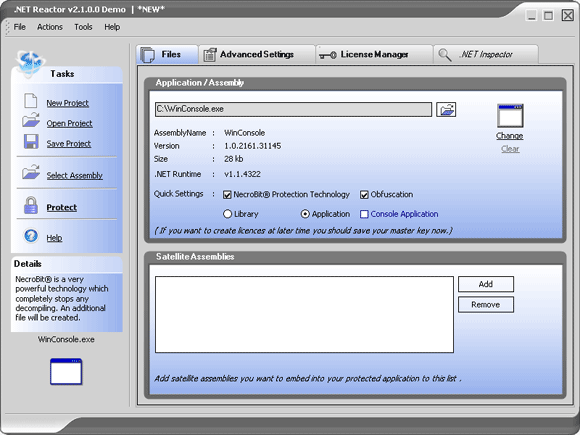Screen dimensions: 580x435
Task: Click the Select Assembly folder icon
Action: point(31,172)
